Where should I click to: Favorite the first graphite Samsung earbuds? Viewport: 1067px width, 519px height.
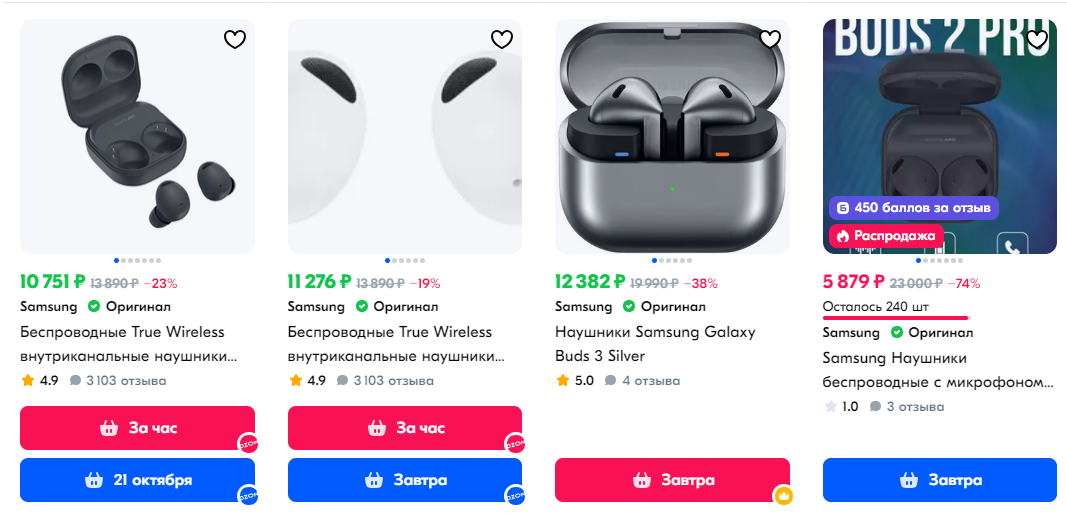pyautogui.click(x=234, y=40)
